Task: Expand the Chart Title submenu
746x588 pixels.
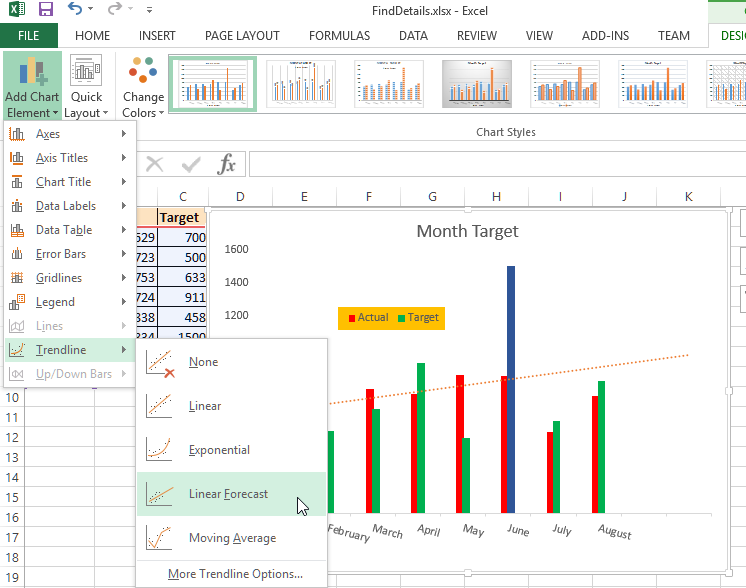Action: (x=69, y=182)
